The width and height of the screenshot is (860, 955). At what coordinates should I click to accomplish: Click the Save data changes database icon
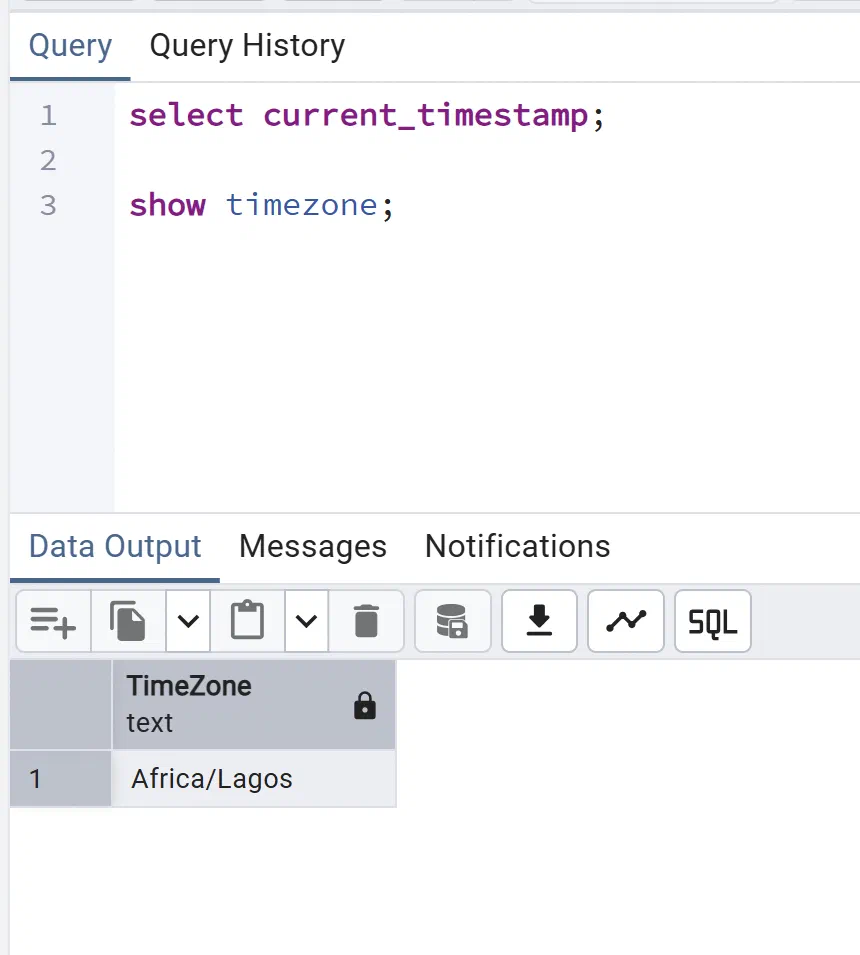453,621
